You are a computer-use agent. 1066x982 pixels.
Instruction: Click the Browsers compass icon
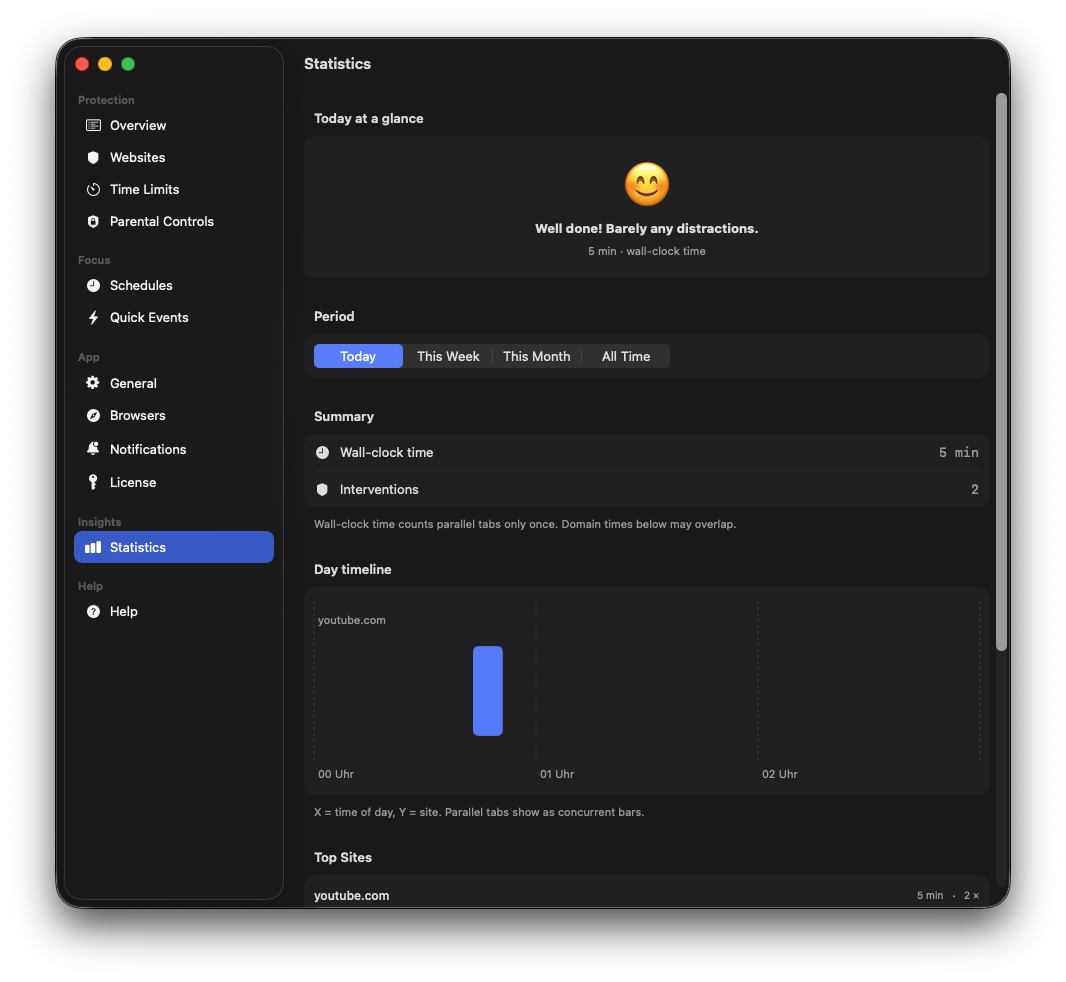coord(93,415)
